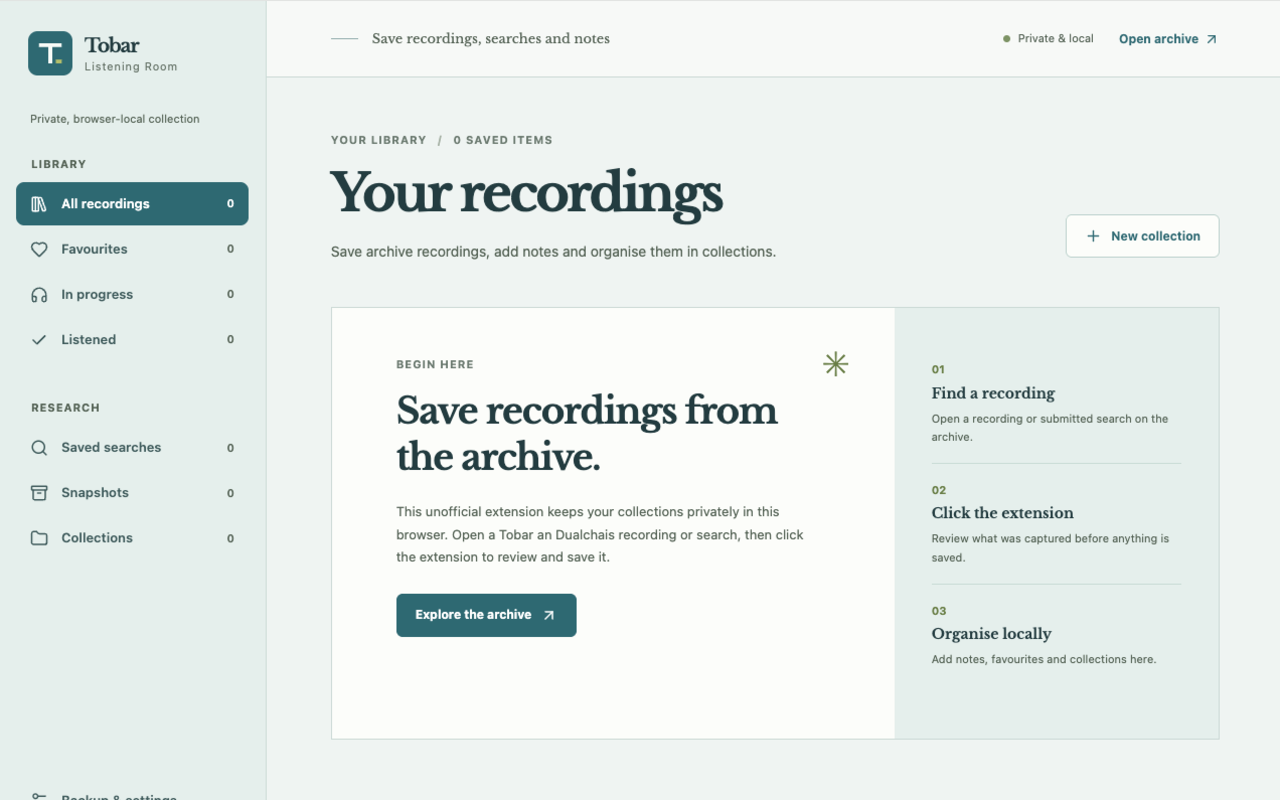This screenshot has width=1280, height=800.
Task: Open Saved searches
Action: tap(132, 448)
